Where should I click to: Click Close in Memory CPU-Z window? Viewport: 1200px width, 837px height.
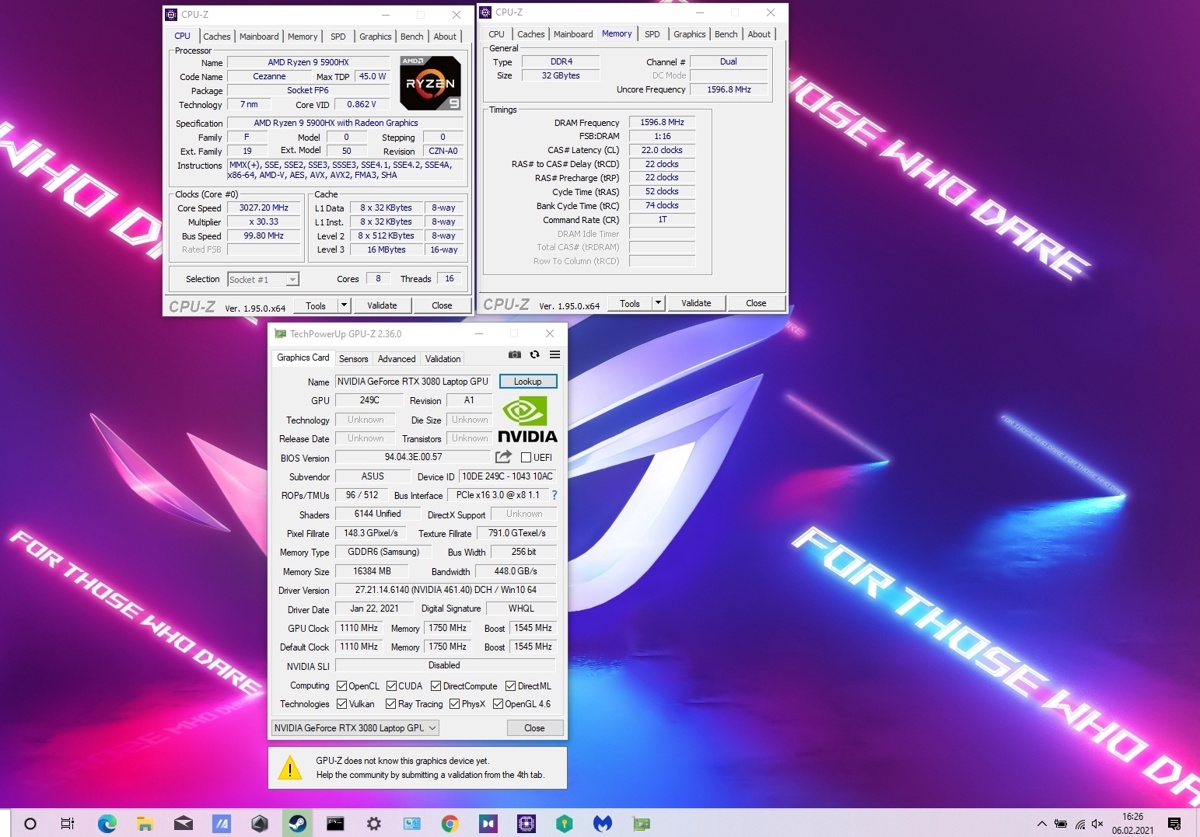756,303
